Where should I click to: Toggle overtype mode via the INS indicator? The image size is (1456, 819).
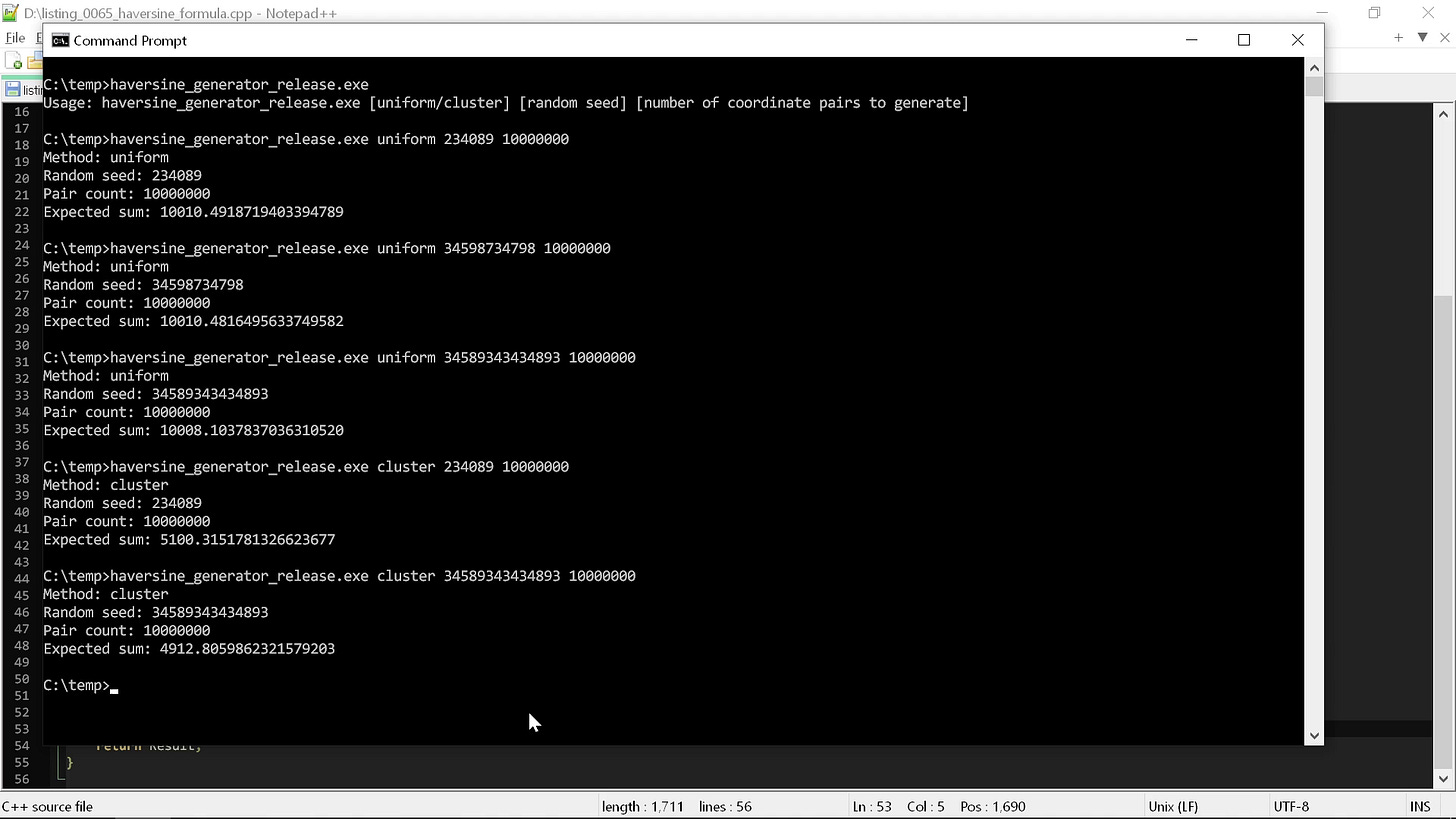pos(1420,806)
